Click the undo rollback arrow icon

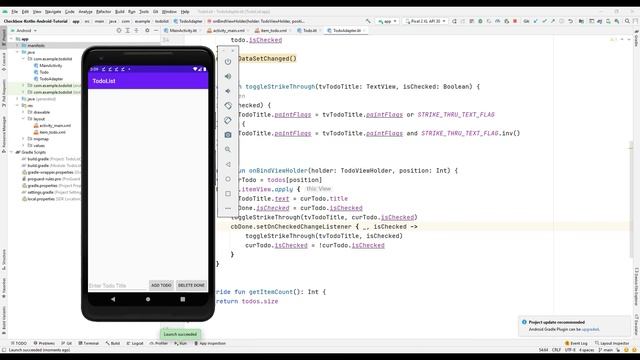coord(570,21)
